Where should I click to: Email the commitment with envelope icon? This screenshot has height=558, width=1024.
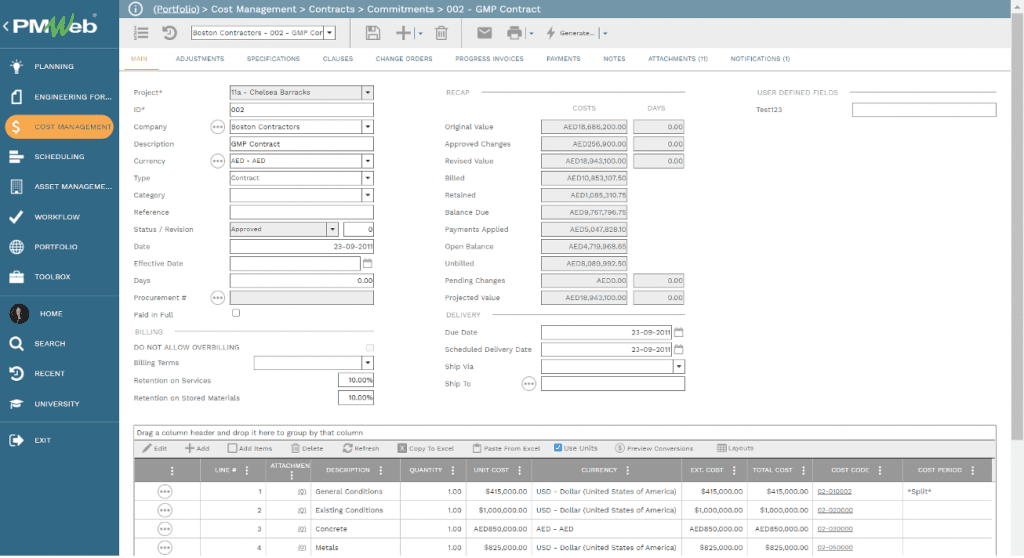[484, 33]
